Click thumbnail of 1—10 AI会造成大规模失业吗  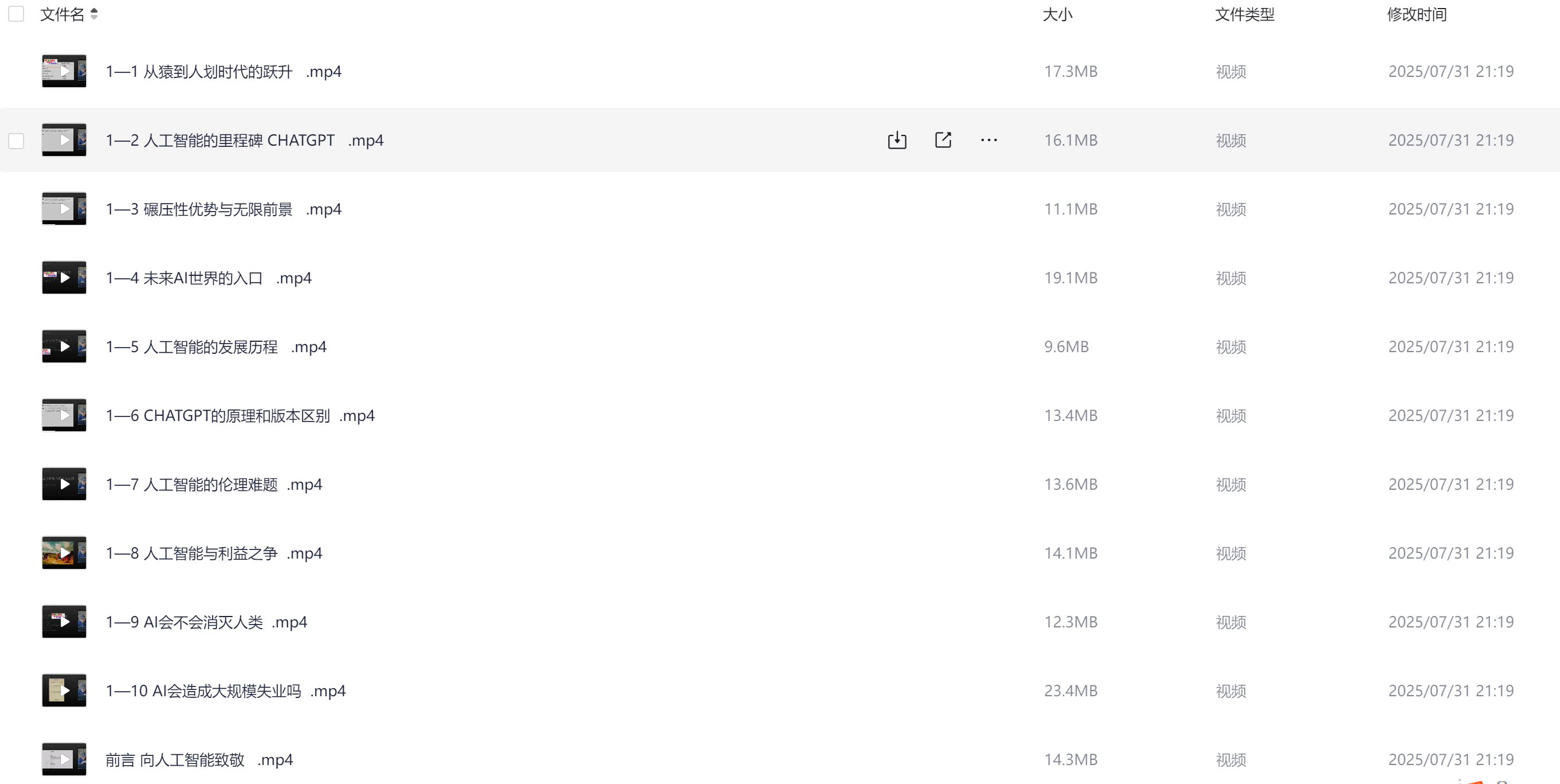(x=64, y=691)
